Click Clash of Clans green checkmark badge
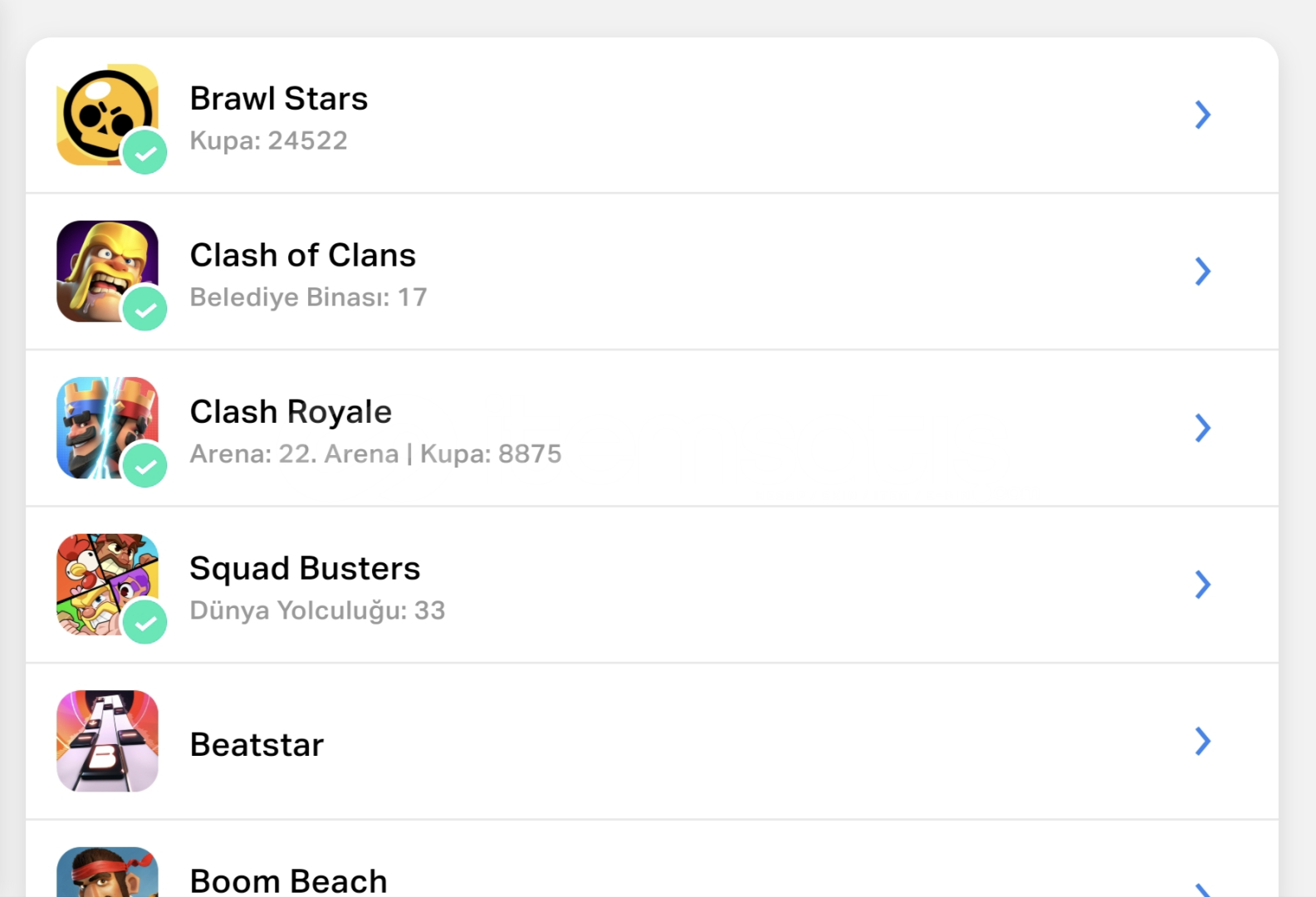Image resolution: width=1316 pixels, height=897 pixels. point(145,309)
